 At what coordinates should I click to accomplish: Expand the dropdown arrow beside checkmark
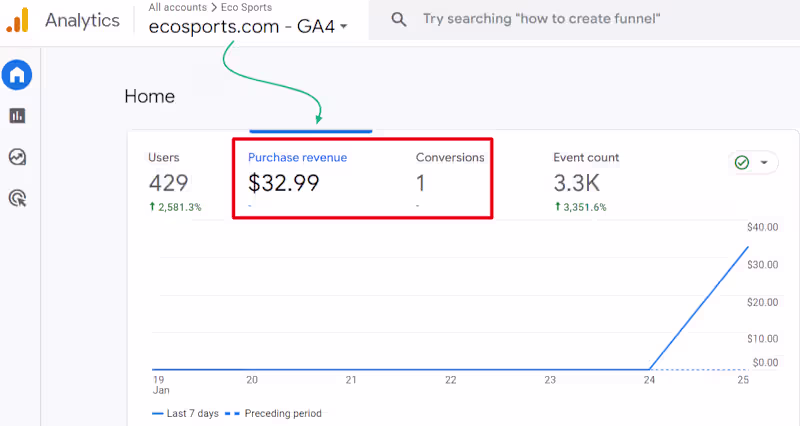764,162
